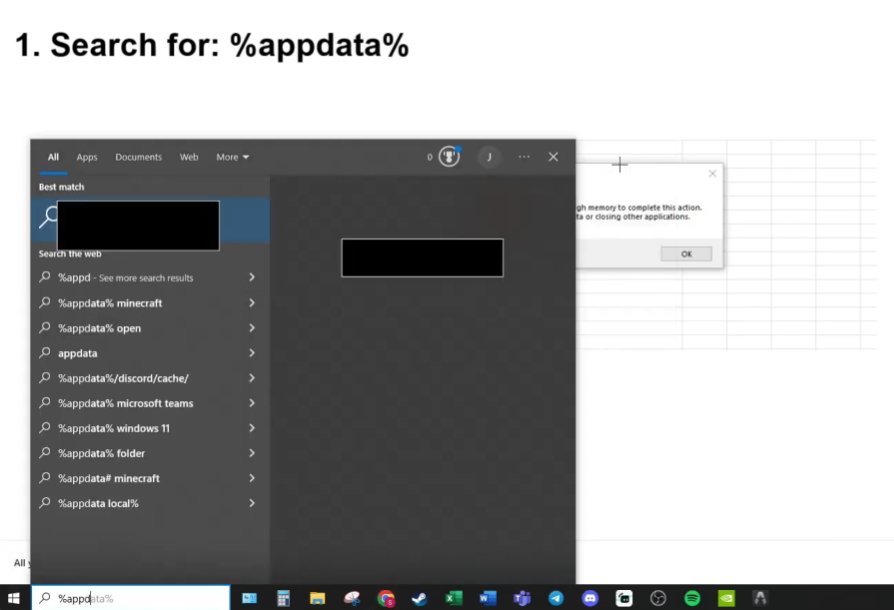Open Microsoft Teams from the taskbar
Image resolution: width=894 pixels, height=610 pixels.
520,598
